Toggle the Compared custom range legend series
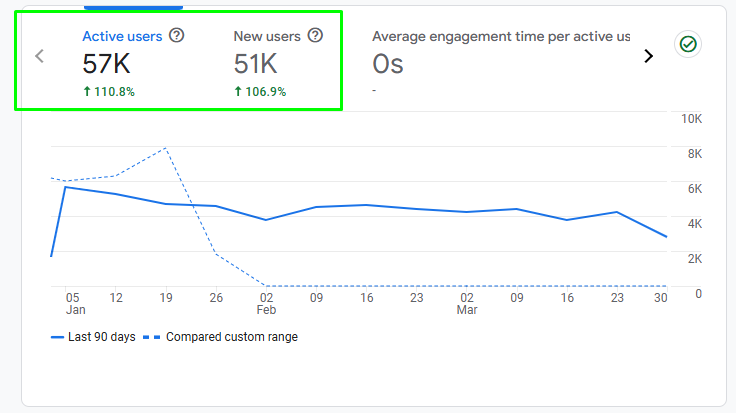 tap(222, 337)
